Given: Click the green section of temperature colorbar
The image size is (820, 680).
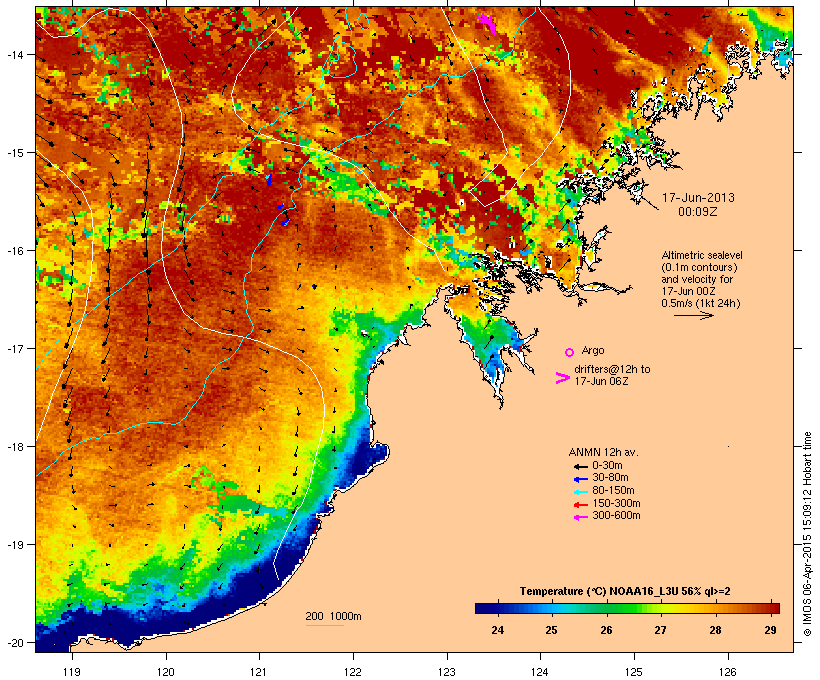Looking at the screenshot, I should (x=622, y=608).
